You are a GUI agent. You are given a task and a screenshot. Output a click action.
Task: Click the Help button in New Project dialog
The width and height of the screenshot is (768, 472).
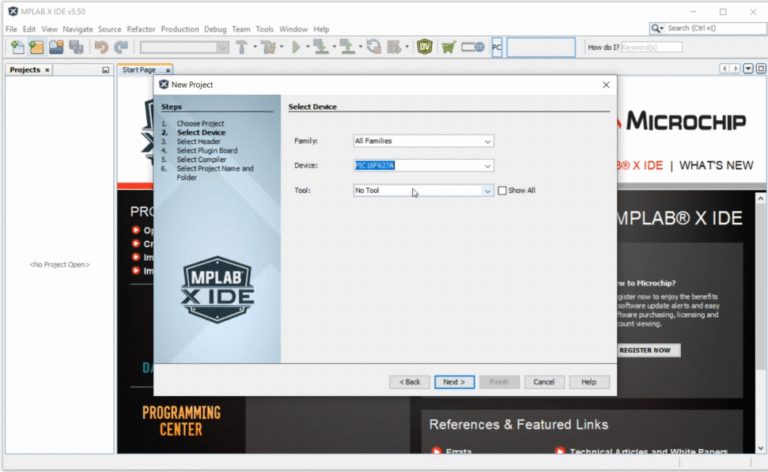(x=589, y=382)
